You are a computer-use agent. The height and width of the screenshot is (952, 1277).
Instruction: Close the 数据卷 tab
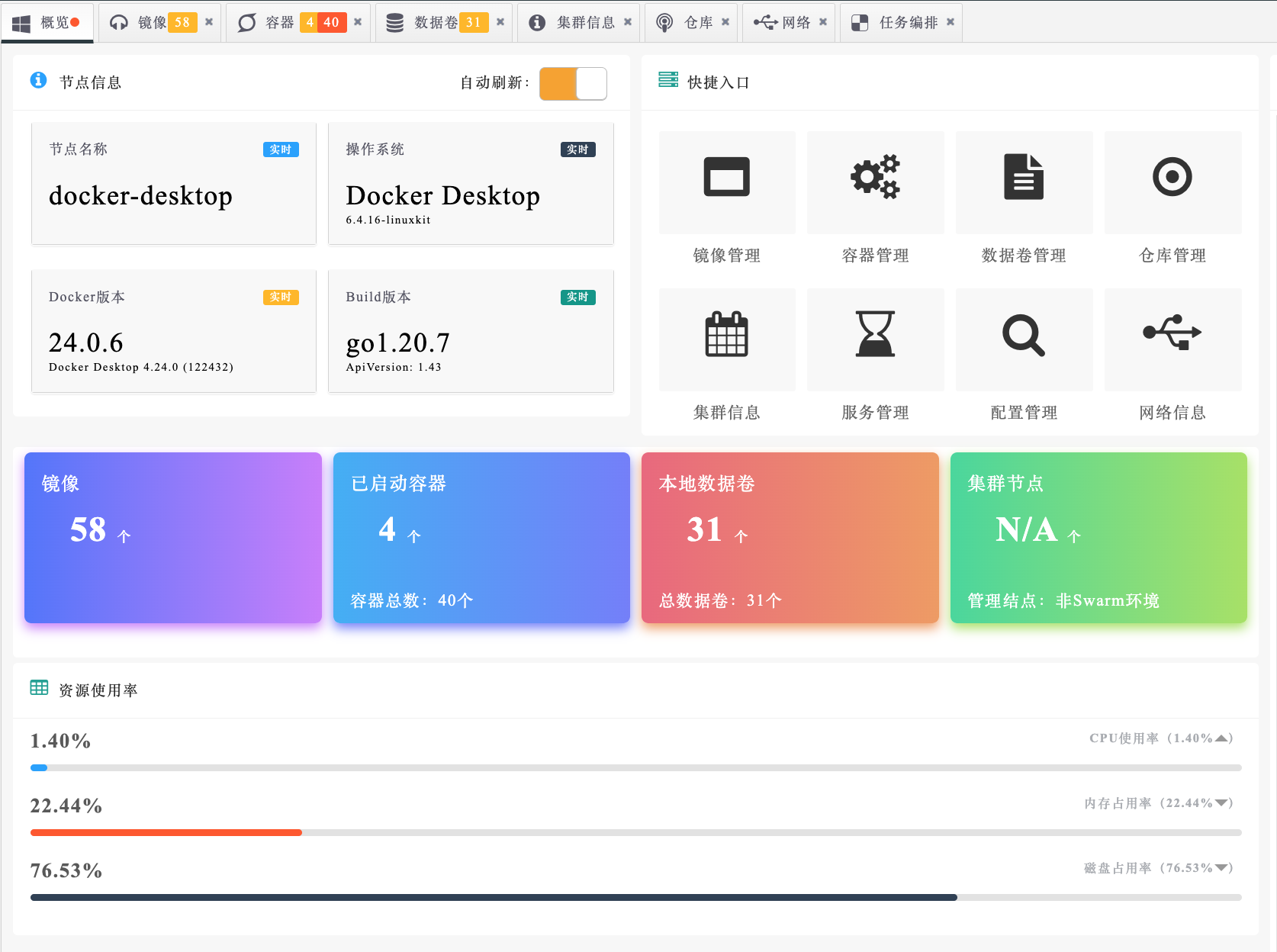click(500, 22)
